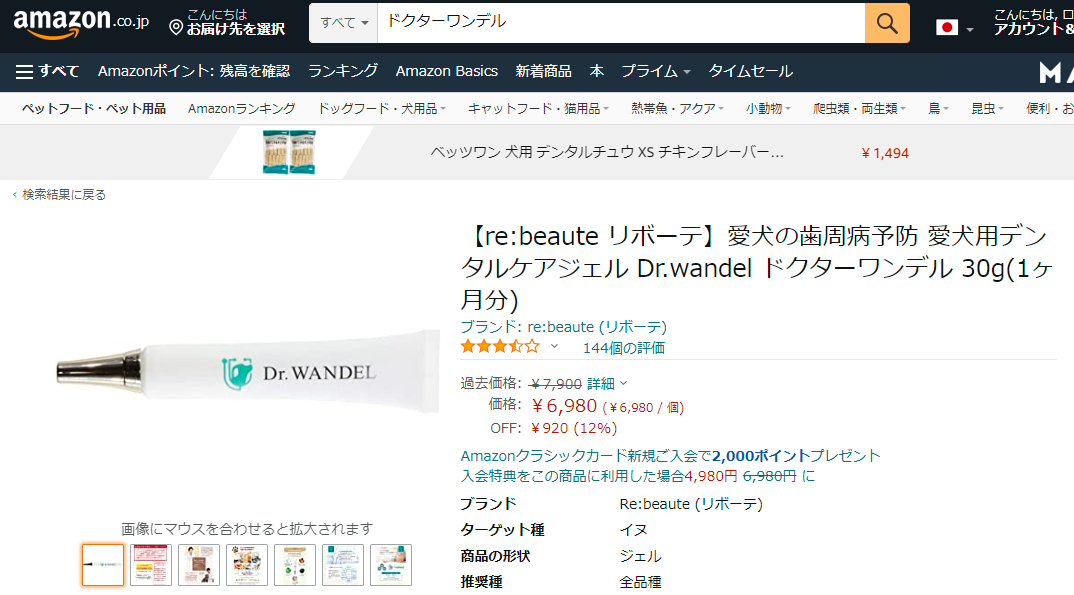Image resolution: width=1074 pixels, height=595 pixels.
Task: Select third thumbnail showing doctor
Action: [x=199, y=565]
